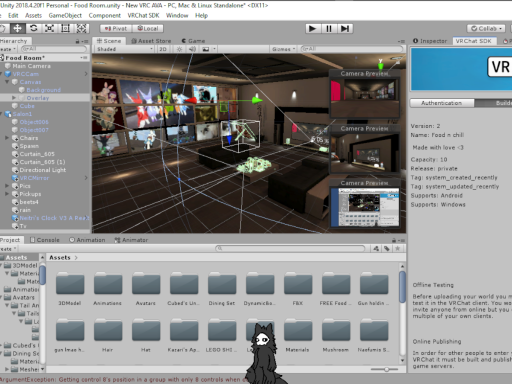The height and width of the screenshot is (384, 512).
Task: Select VRCCam in Hierarchy
Action: (25, 74)
